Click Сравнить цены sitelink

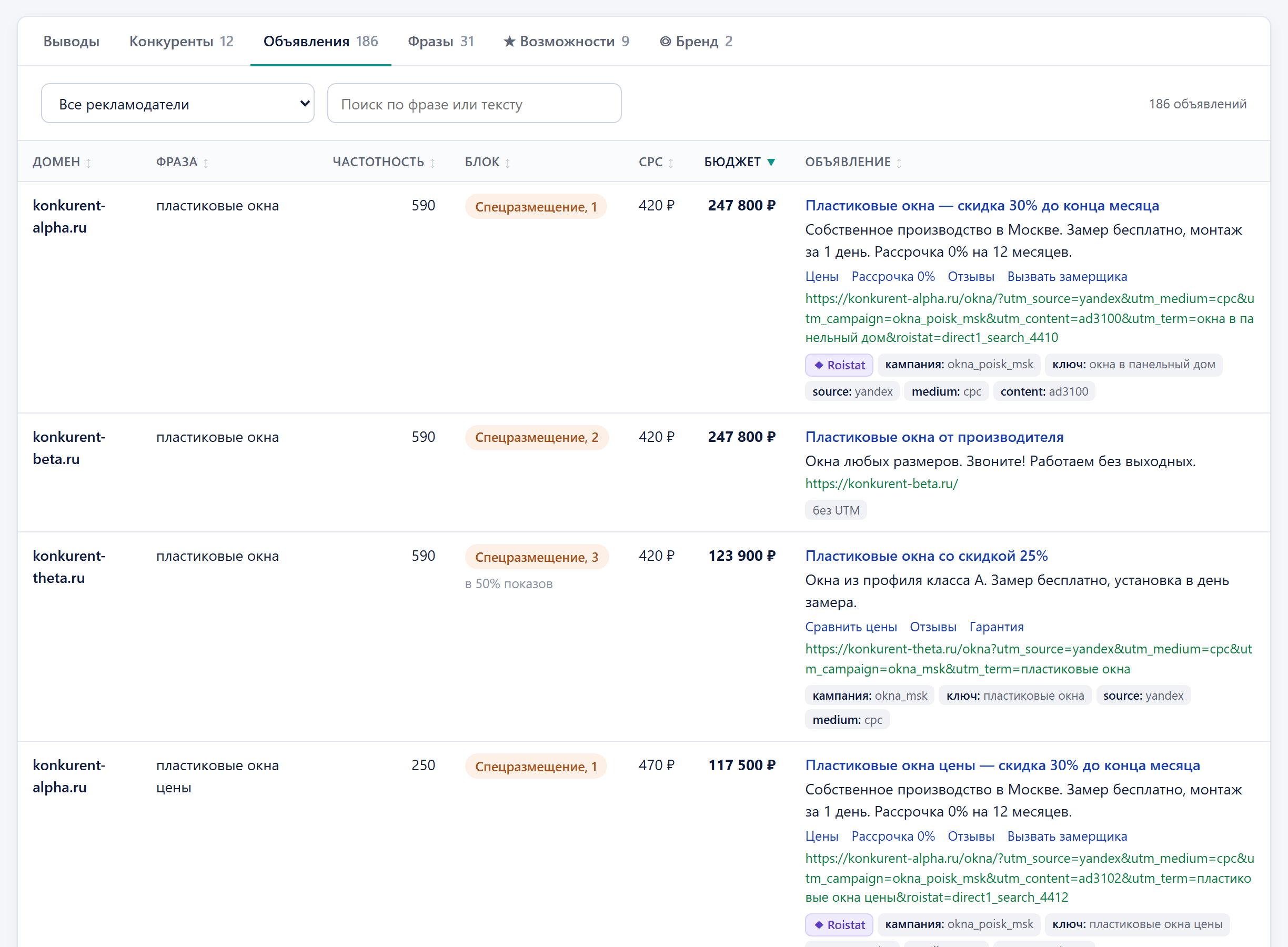click(x=851, y=627)
